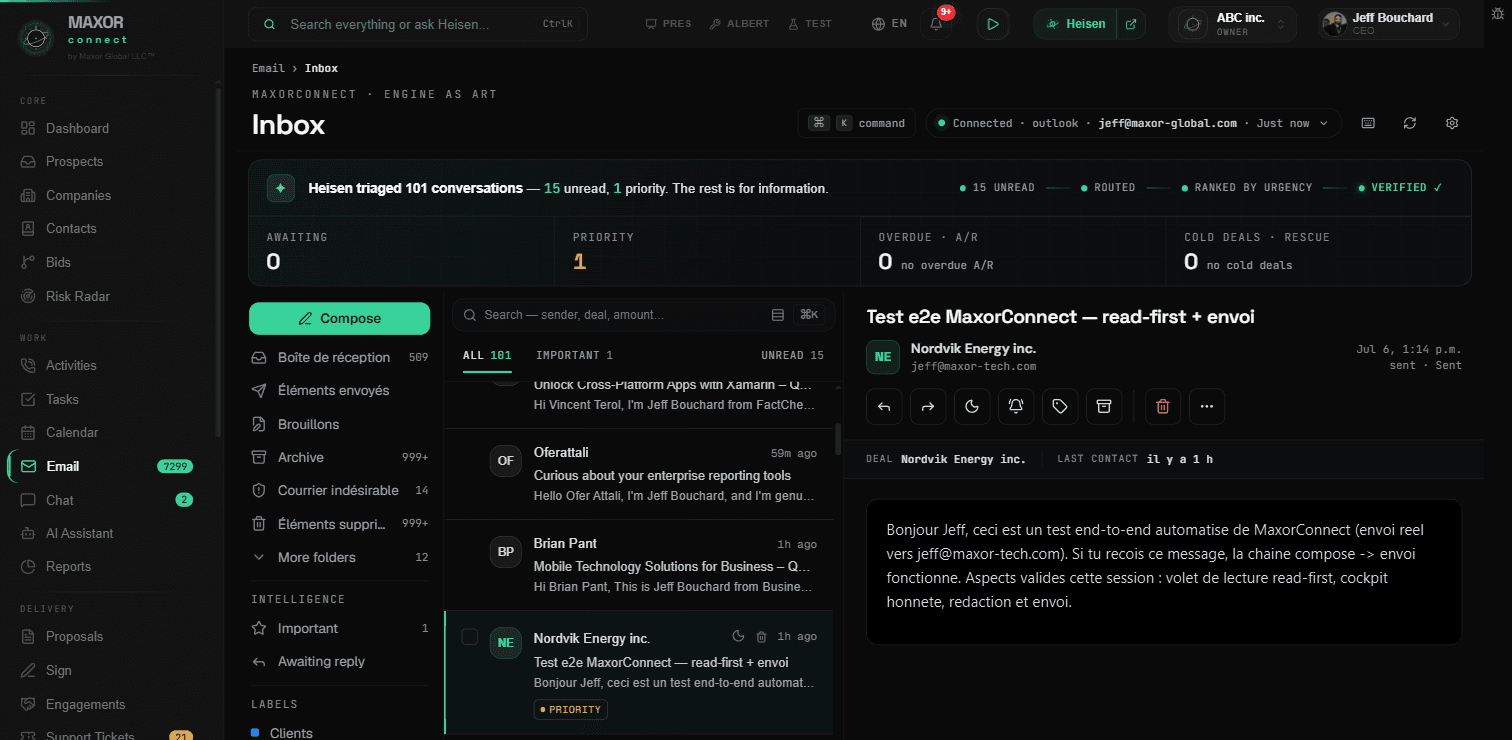Open the Important intelligence filter
Screen dimensions: 1512x740
click(x=339, y=628)
